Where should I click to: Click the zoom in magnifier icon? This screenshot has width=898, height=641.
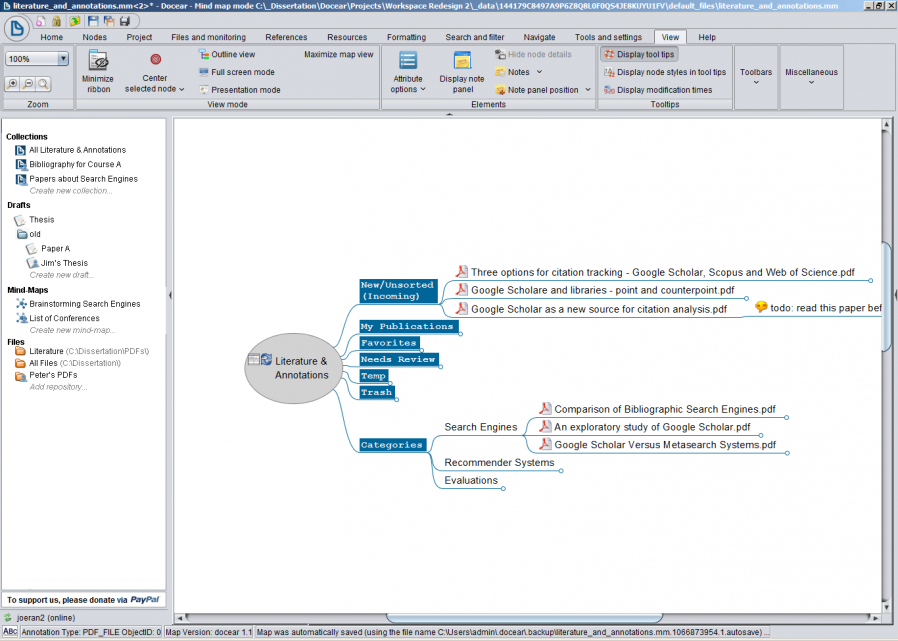(12, 84)
